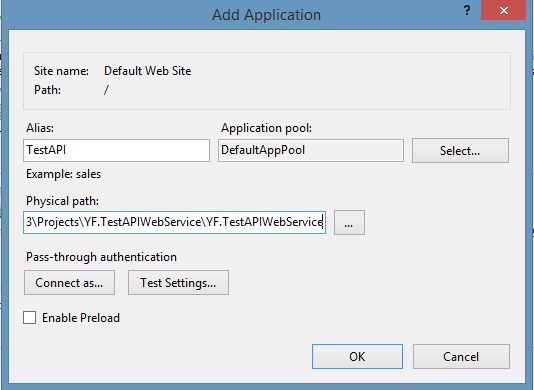Click the Physical path text field
534x390 pixels.
[x=174, y=222]
